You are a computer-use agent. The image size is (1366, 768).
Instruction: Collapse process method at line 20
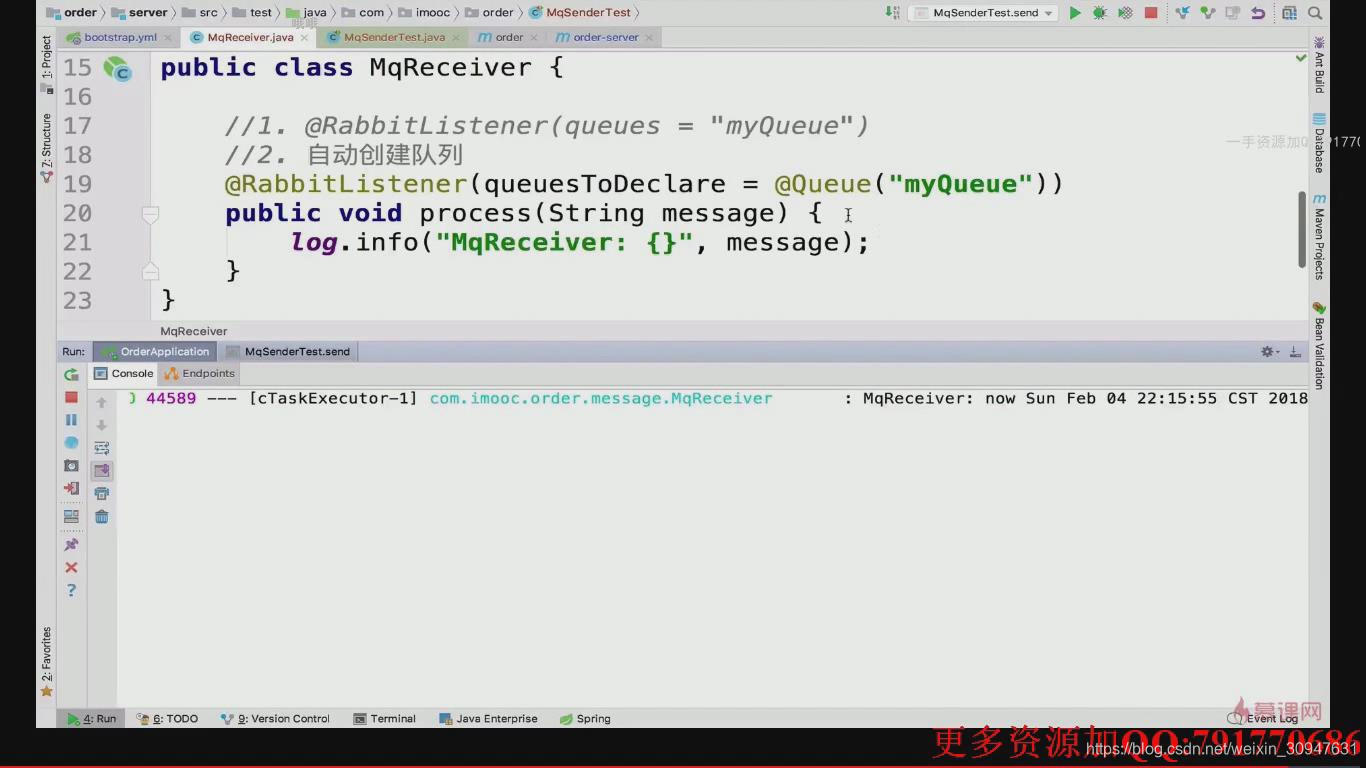(x=150, y=214)
